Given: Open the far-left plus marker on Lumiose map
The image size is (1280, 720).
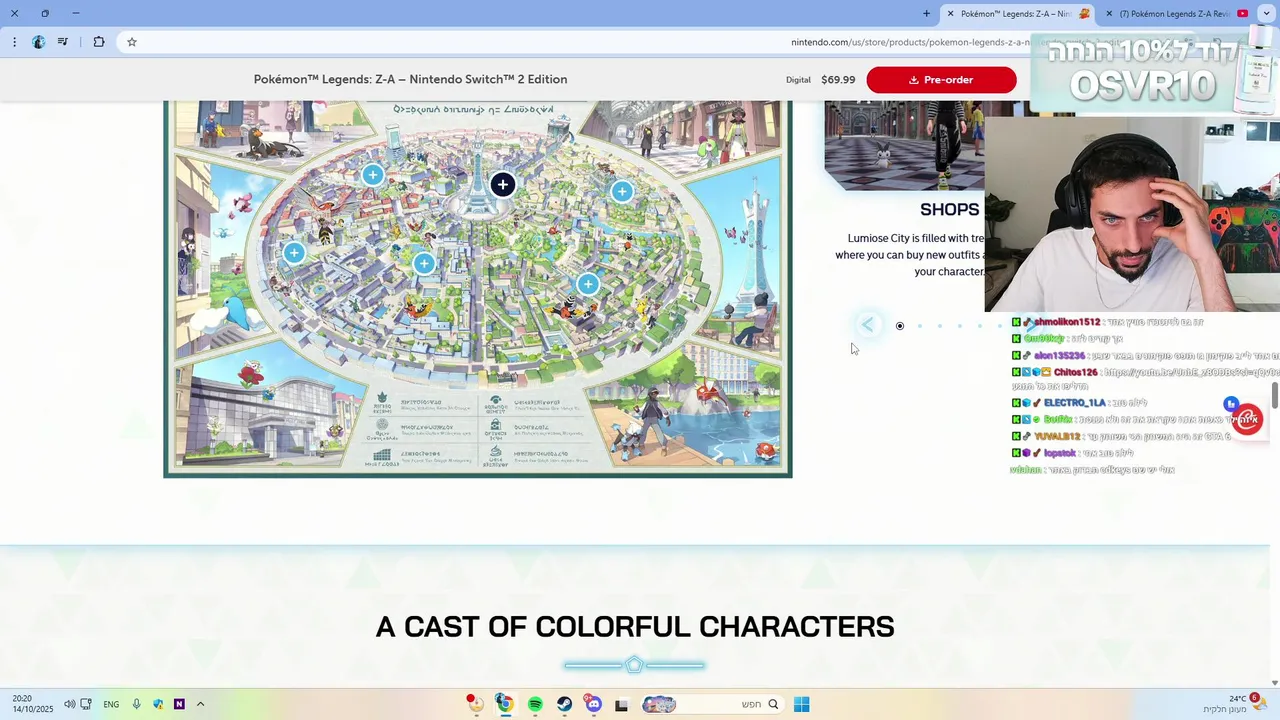Looking at the screenshot, I should click(x=294, y=253).
